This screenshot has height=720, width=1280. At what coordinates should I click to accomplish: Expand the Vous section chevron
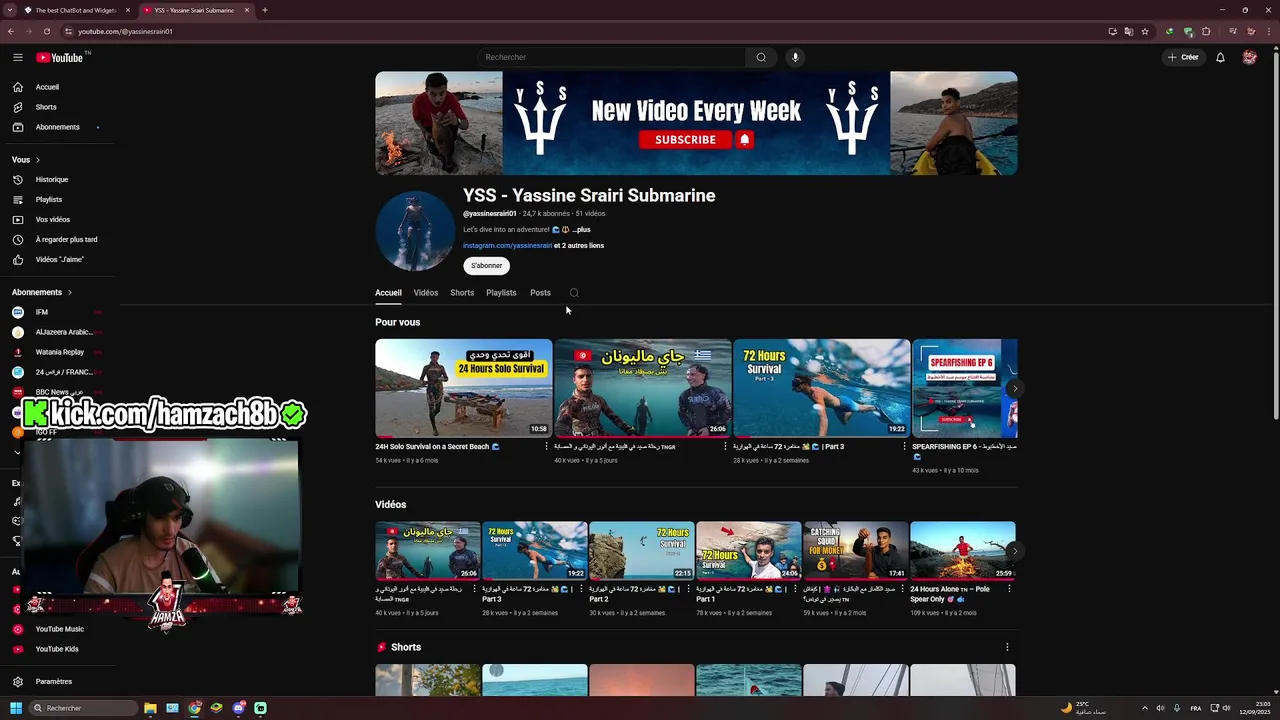click(x=38, y=160)
